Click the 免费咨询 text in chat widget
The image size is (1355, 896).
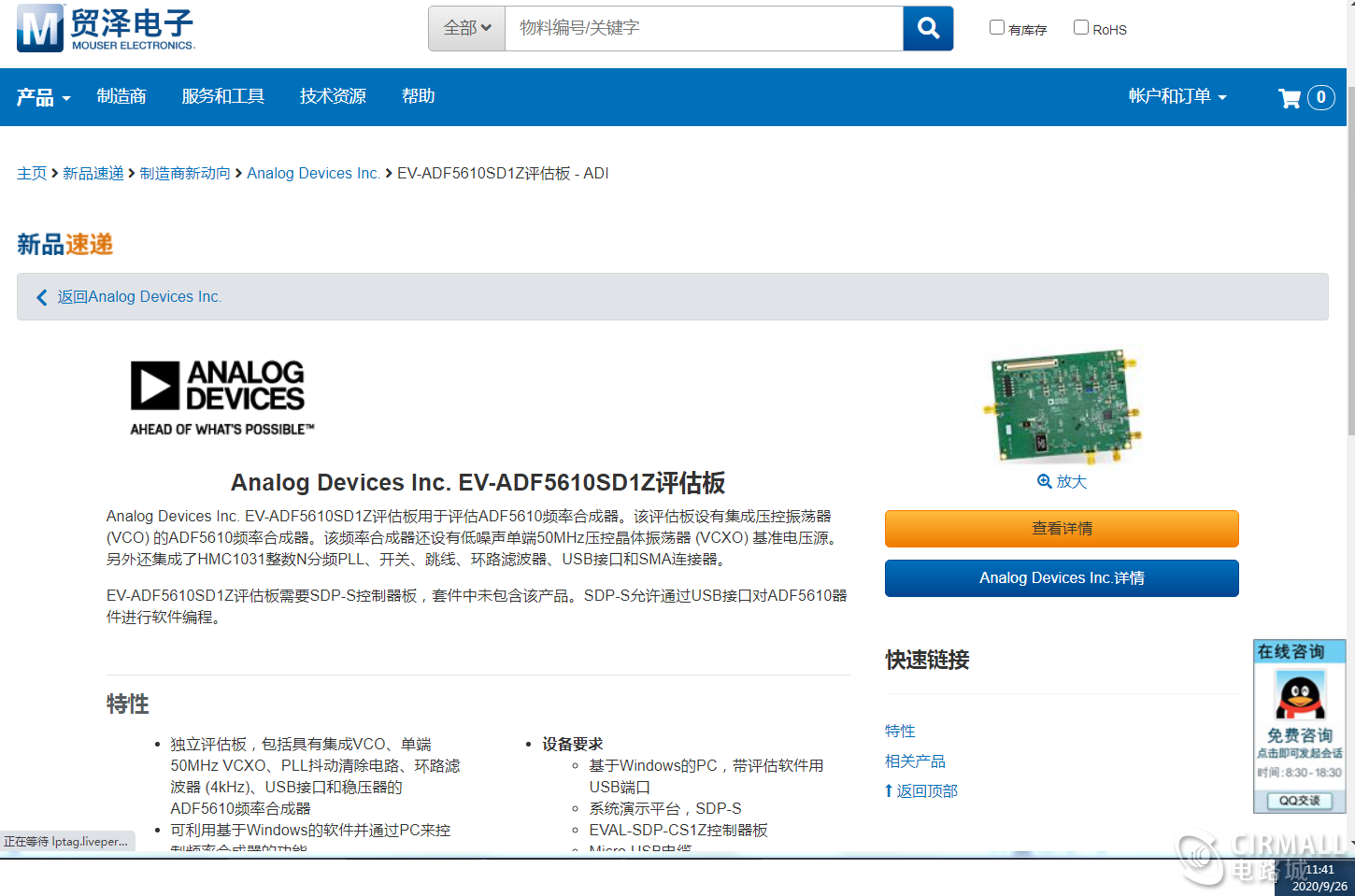tap(1299, 735)
